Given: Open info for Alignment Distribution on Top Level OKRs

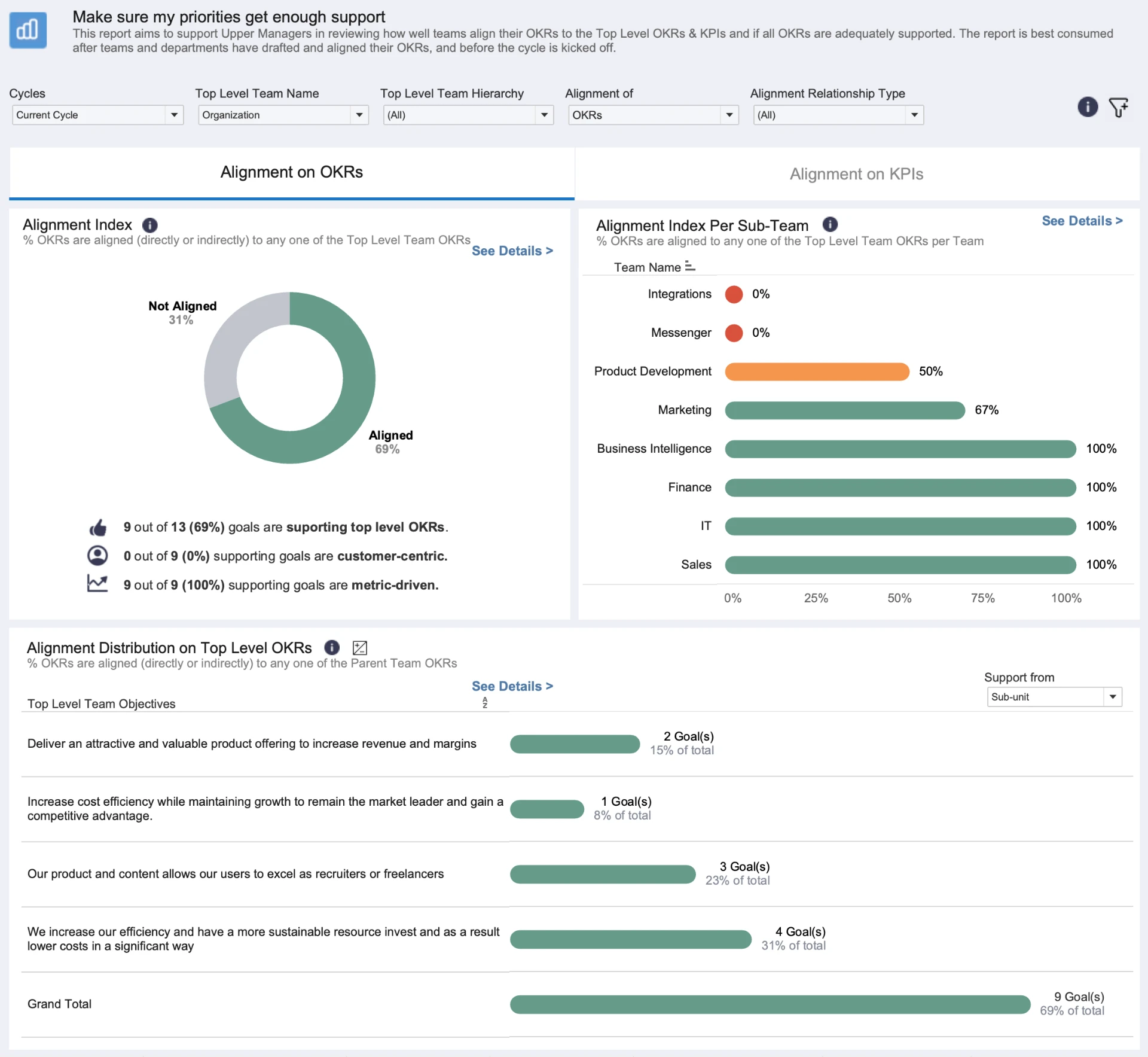Looking at the screenshot, I should coord(332,647).
